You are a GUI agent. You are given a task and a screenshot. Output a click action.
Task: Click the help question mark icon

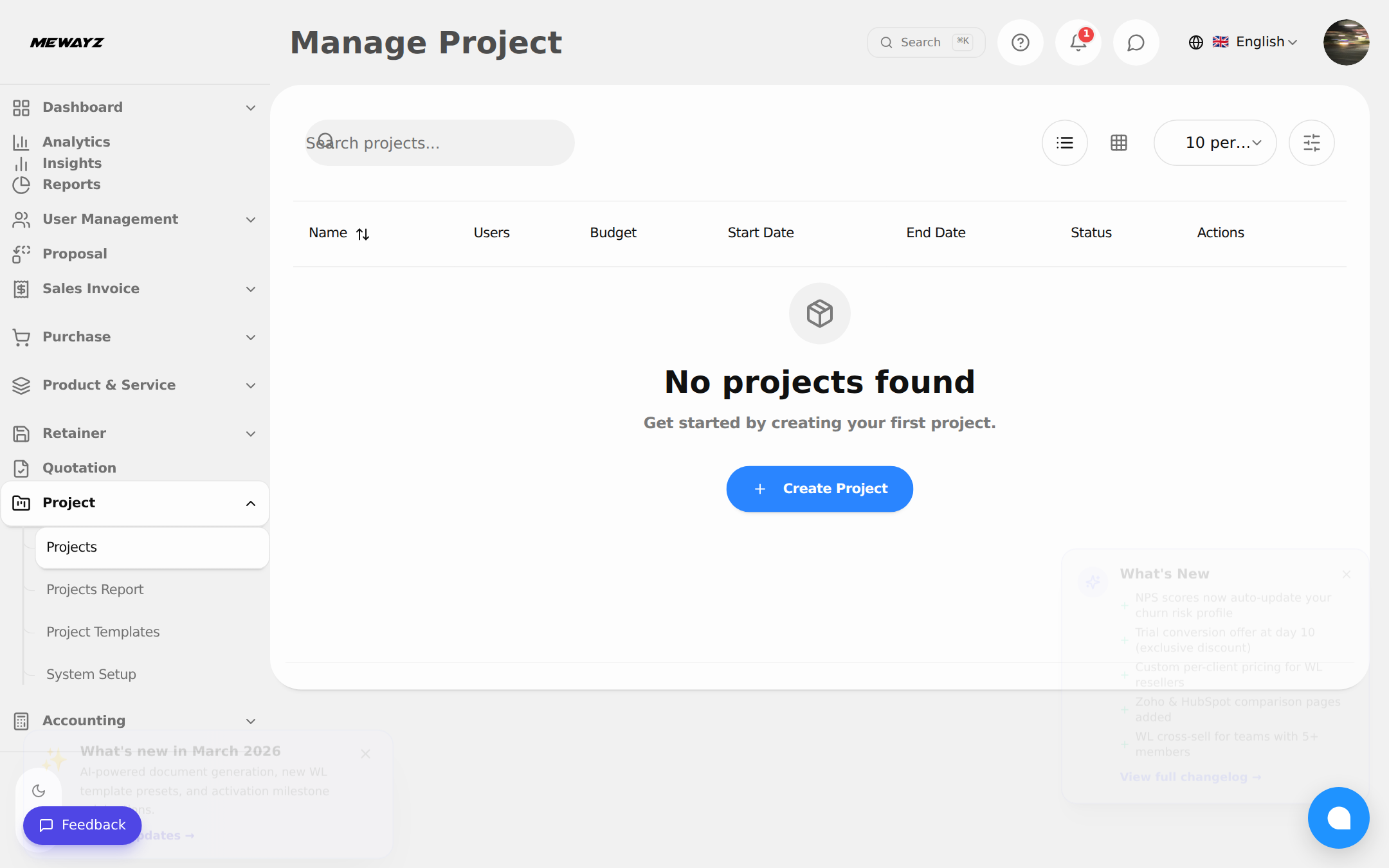tap(1020, 42)
